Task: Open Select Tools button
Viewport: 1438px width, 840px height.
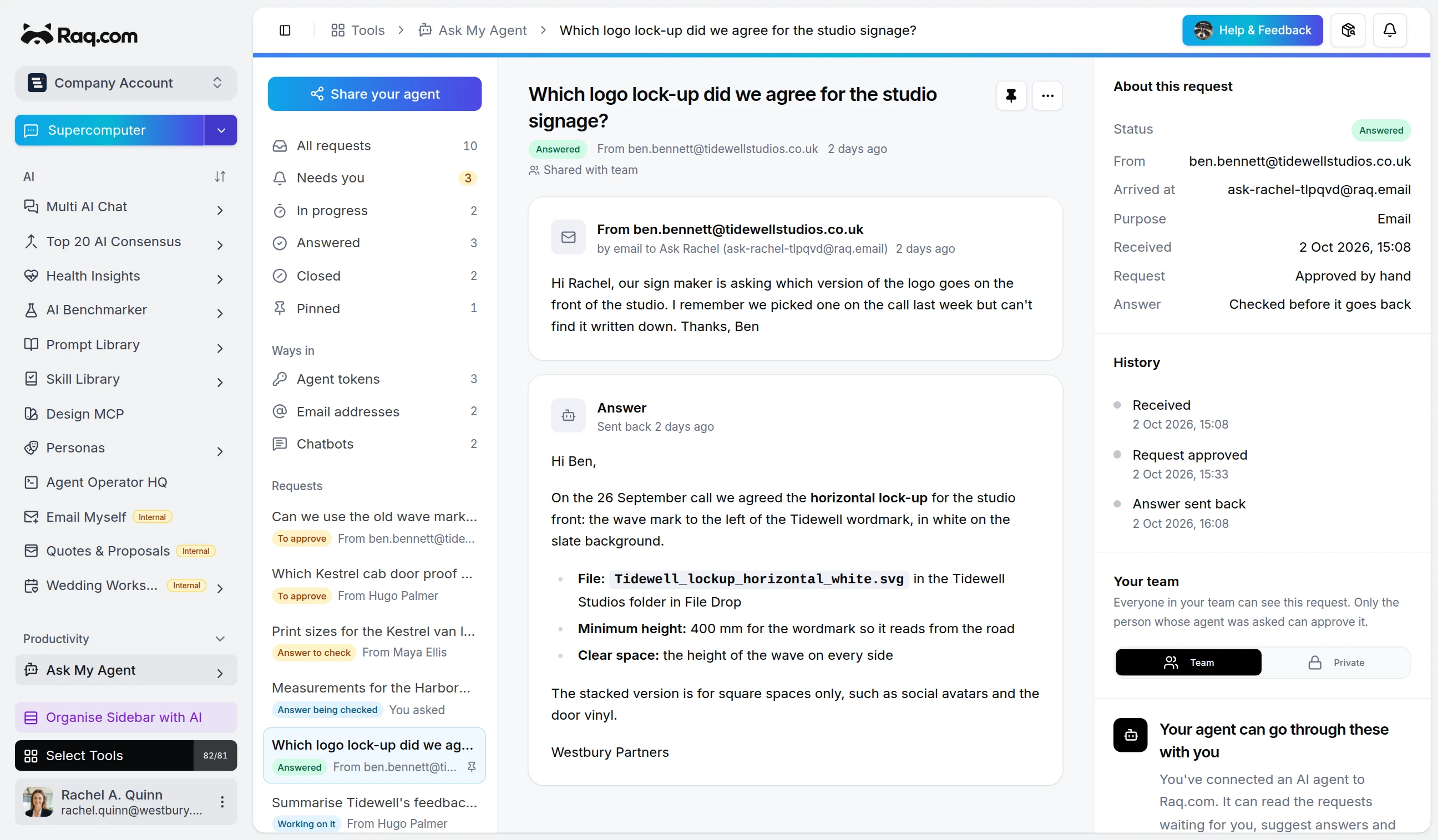Action: click(104, 755)
